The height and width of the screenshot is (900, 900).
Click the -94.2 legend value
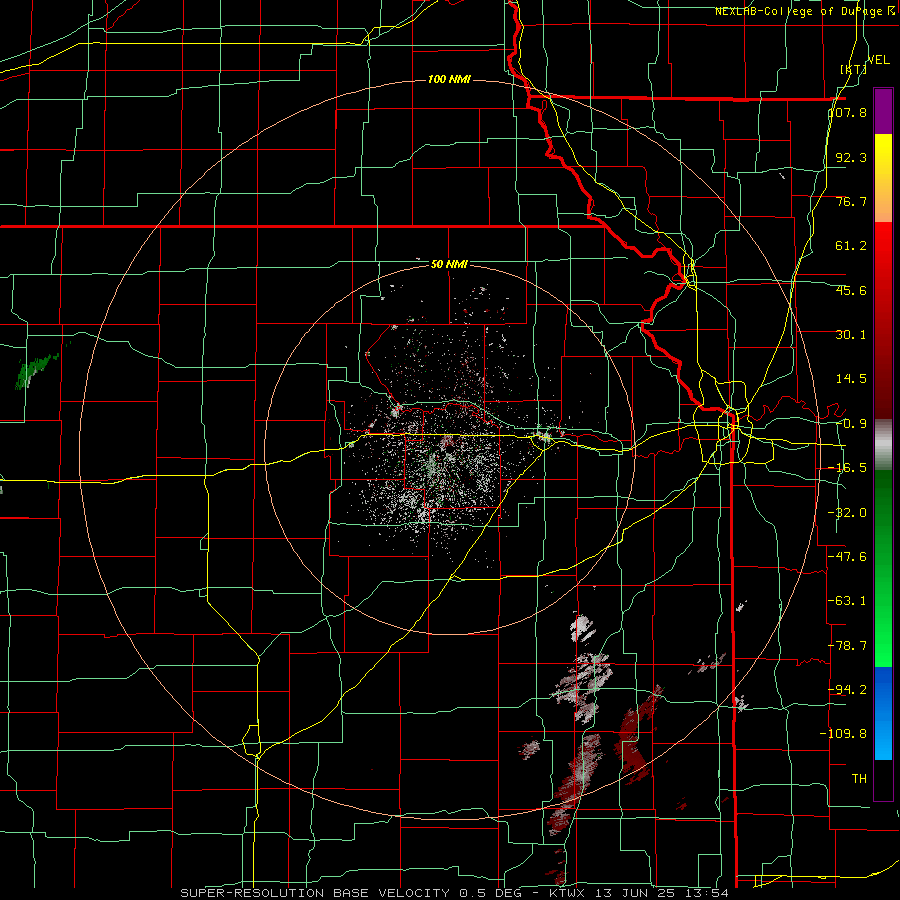[x=847, y=690]
